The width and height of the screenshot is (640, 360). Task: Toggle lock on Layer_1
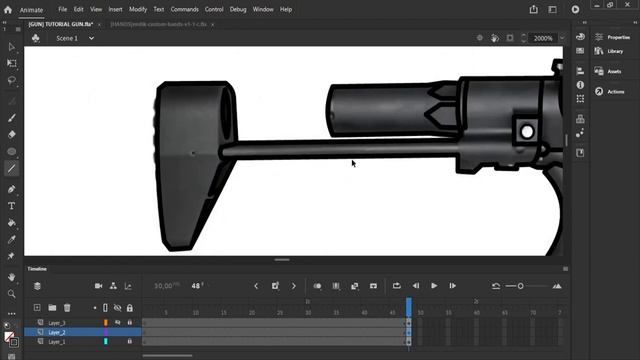(x=130, y=341)
